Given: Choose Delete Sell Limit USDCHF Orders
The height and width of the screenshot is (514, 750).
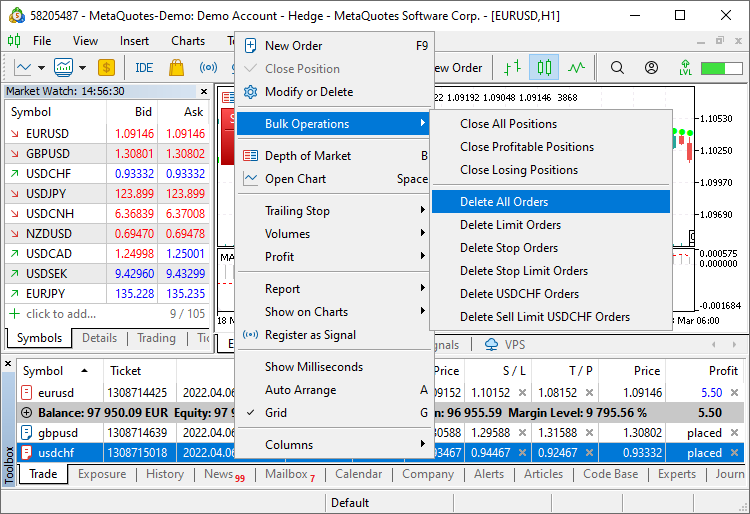Looking at the screenshot, I should pos(551,317).
